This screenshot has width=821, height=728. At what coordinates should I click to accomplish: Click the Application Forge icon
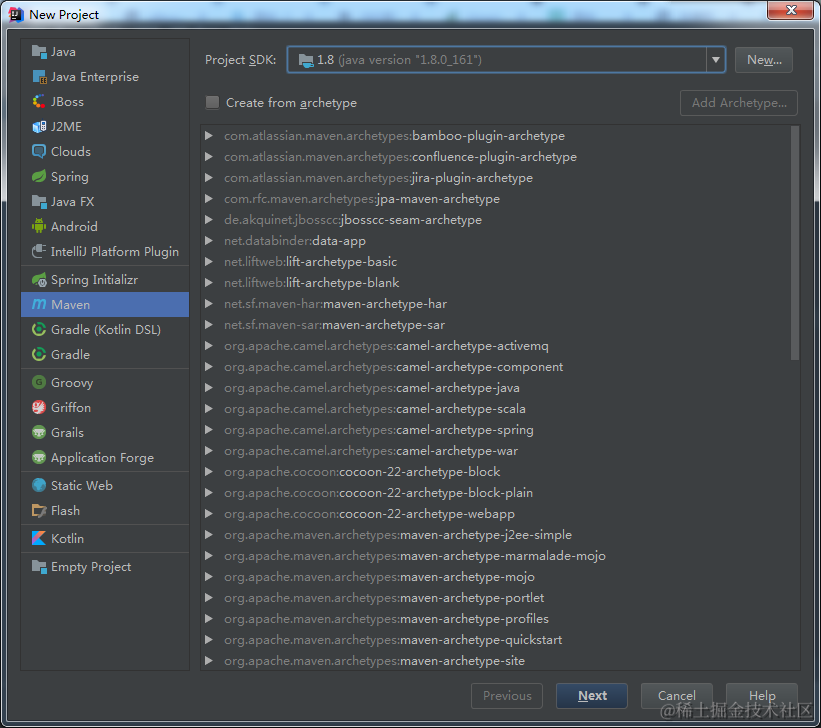coord(39,458)
